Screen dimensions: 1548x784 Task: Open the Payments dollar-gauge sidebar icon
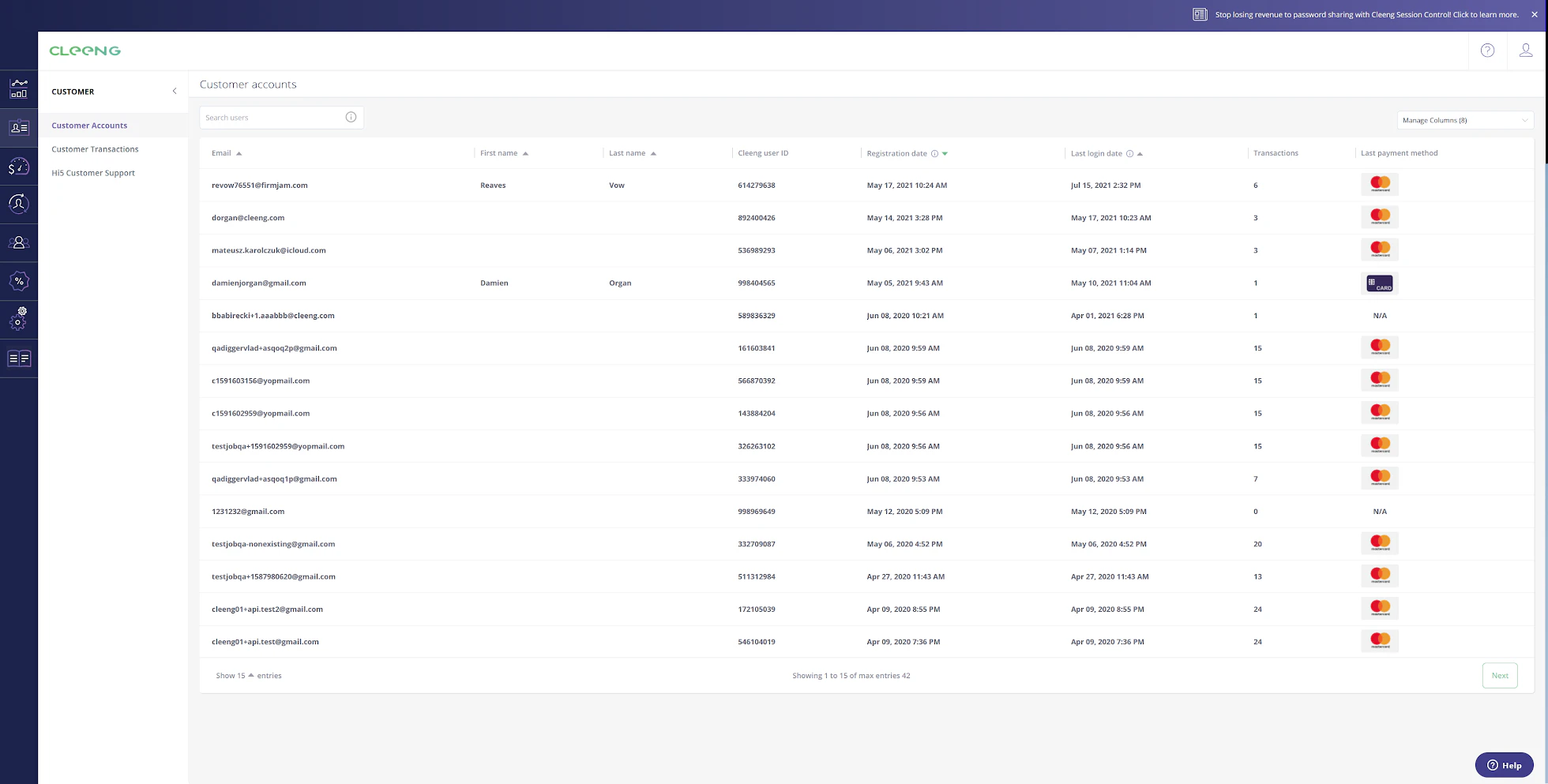(19, 166)
